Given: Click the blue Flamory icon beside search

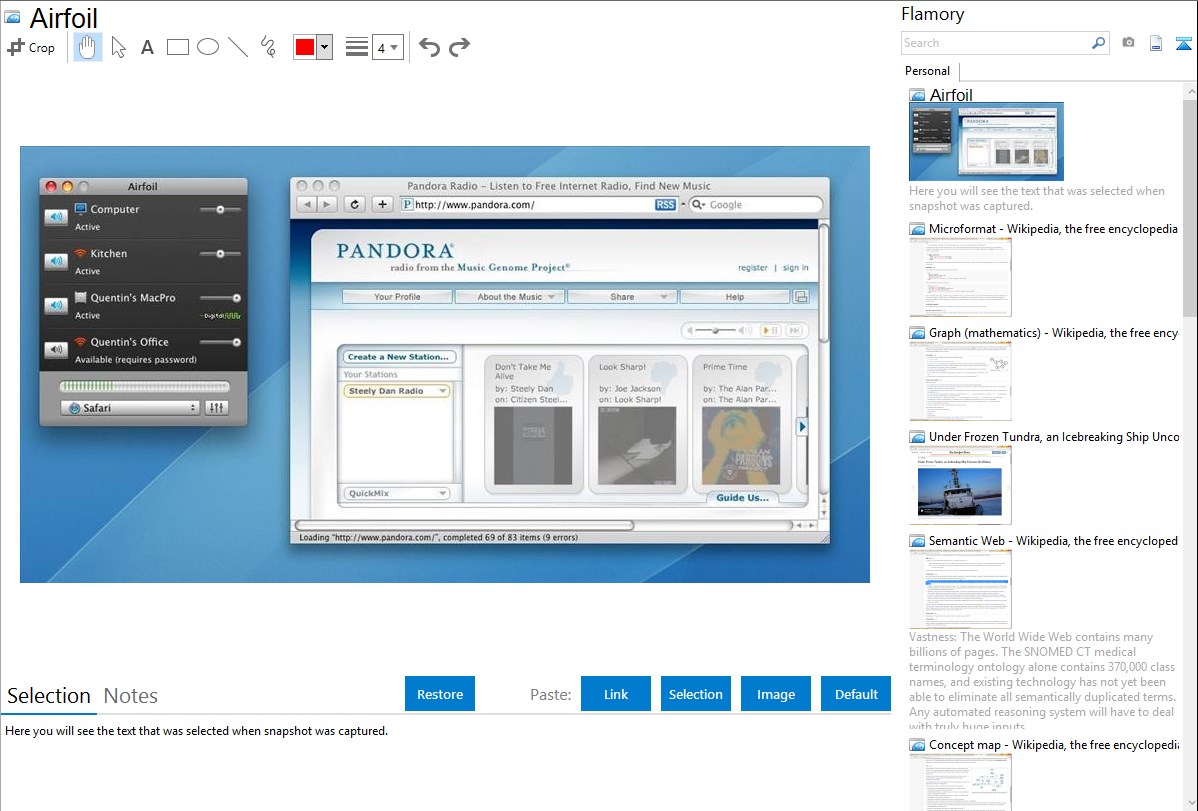Looking at the screenshot, I should coord(1183,43).
